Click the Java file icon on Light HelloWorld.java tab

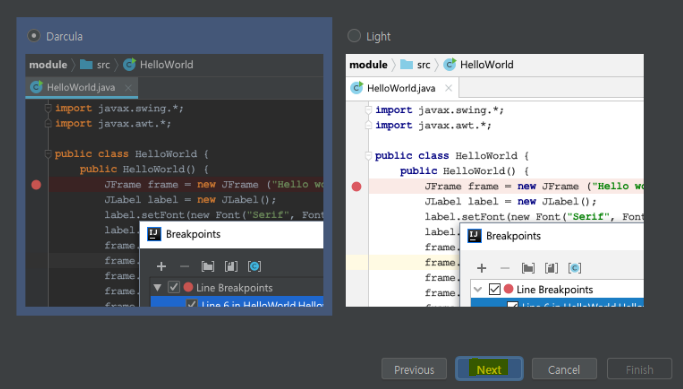[356, 88]
